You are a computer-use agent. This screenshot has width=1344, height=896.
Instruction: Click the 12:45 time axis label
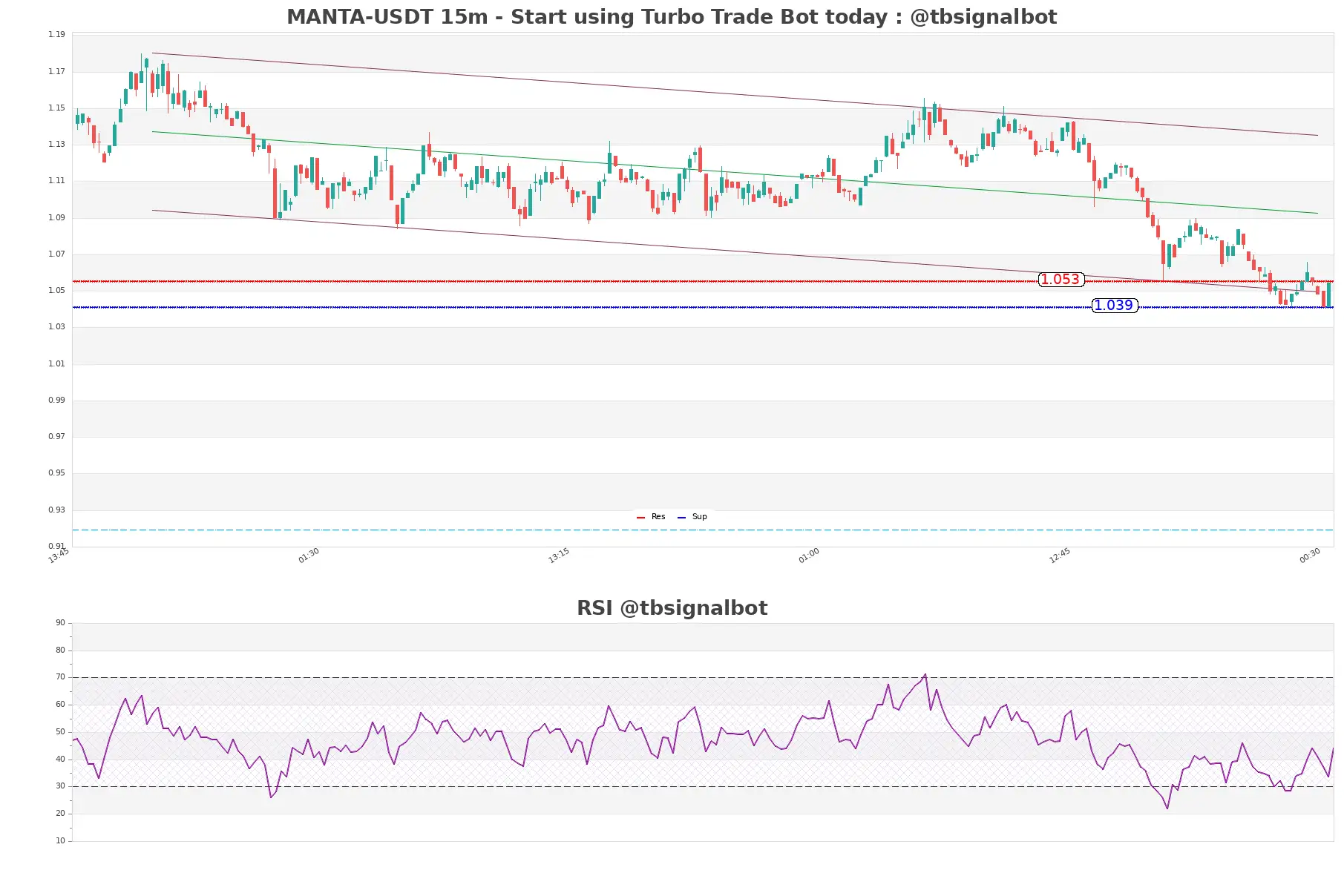(1060, 556)
